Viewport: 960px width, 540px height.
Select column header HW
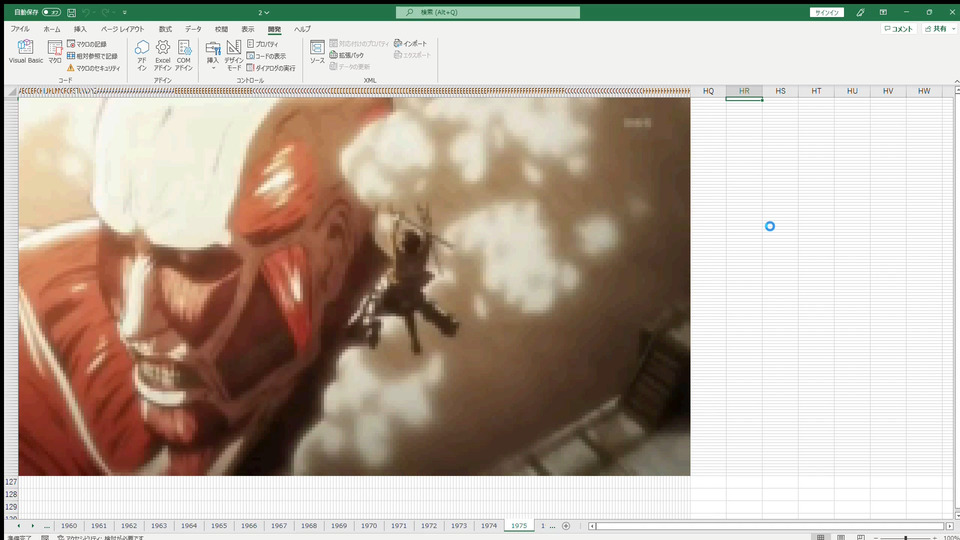click(924, 91)
